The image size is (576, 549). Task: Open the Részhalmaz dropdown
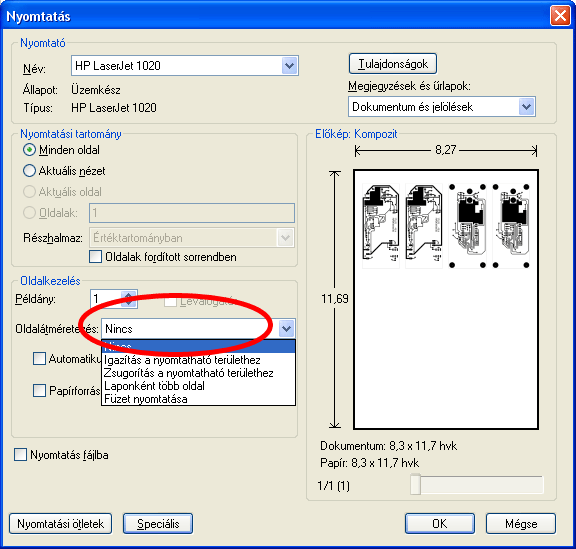286,238
